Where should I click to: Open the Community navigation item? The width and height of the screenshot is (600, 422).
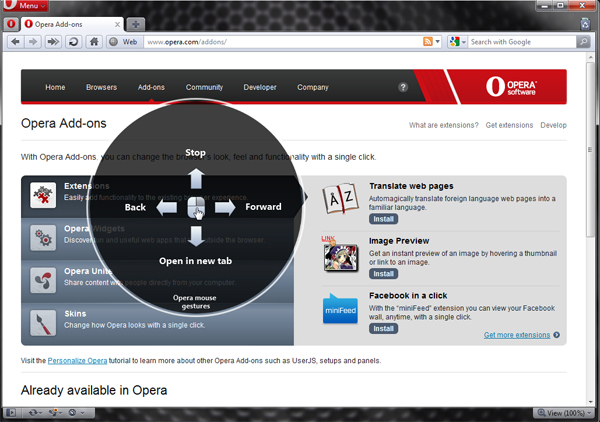click(x=204, y=87)
